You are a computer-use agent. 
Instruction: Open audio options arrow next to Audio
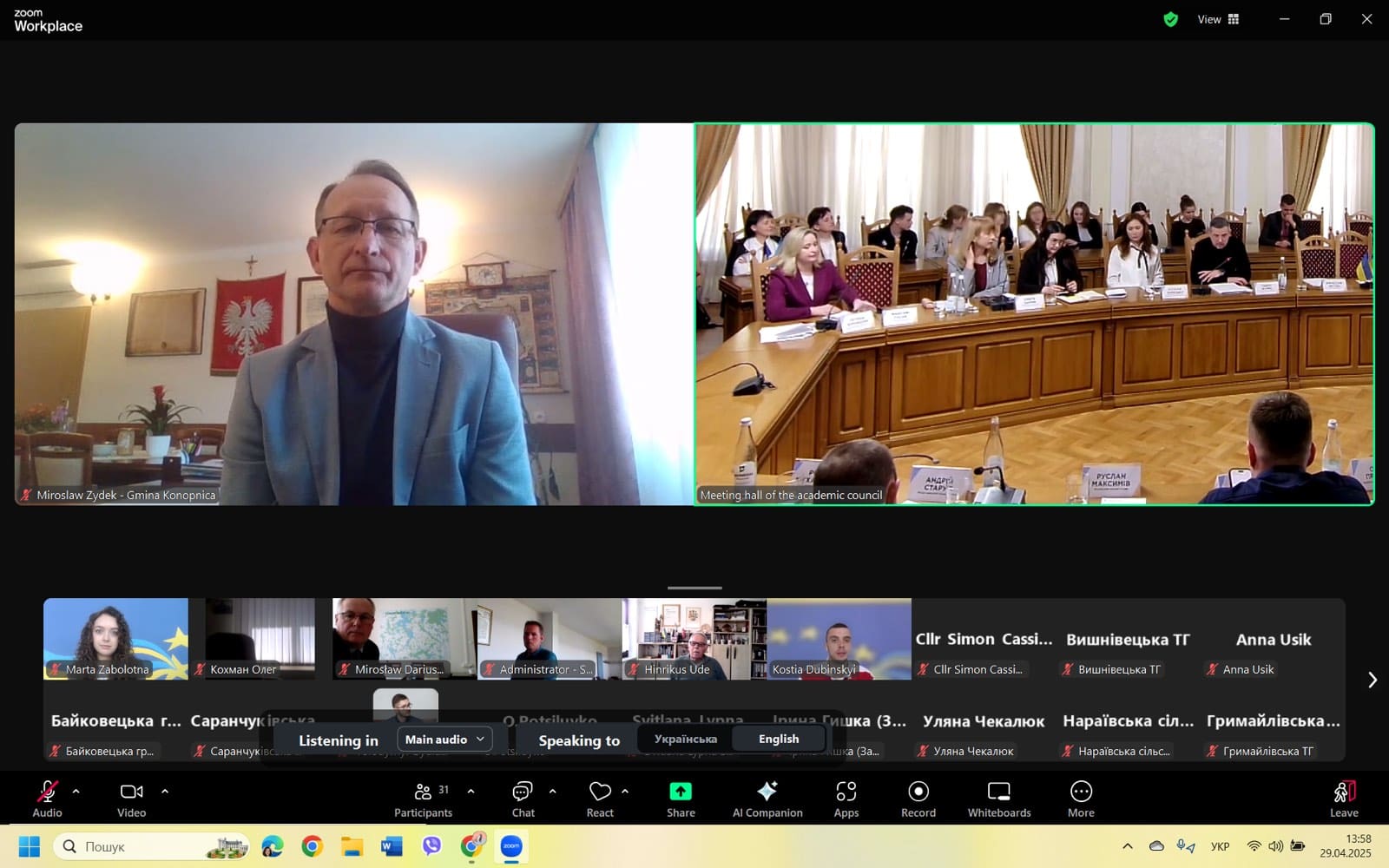pyautogui.click(x=76, y=792)
